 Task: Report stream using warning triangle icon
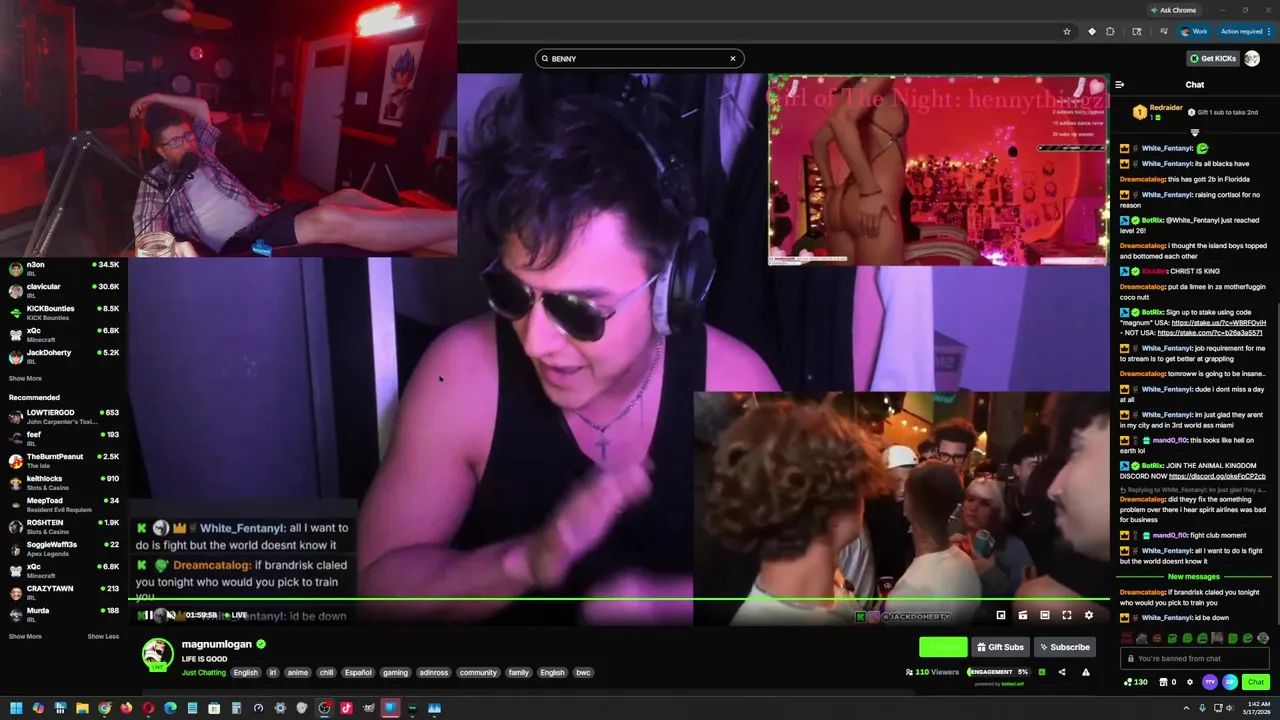pyautogui.click(x=1086, y=672)
